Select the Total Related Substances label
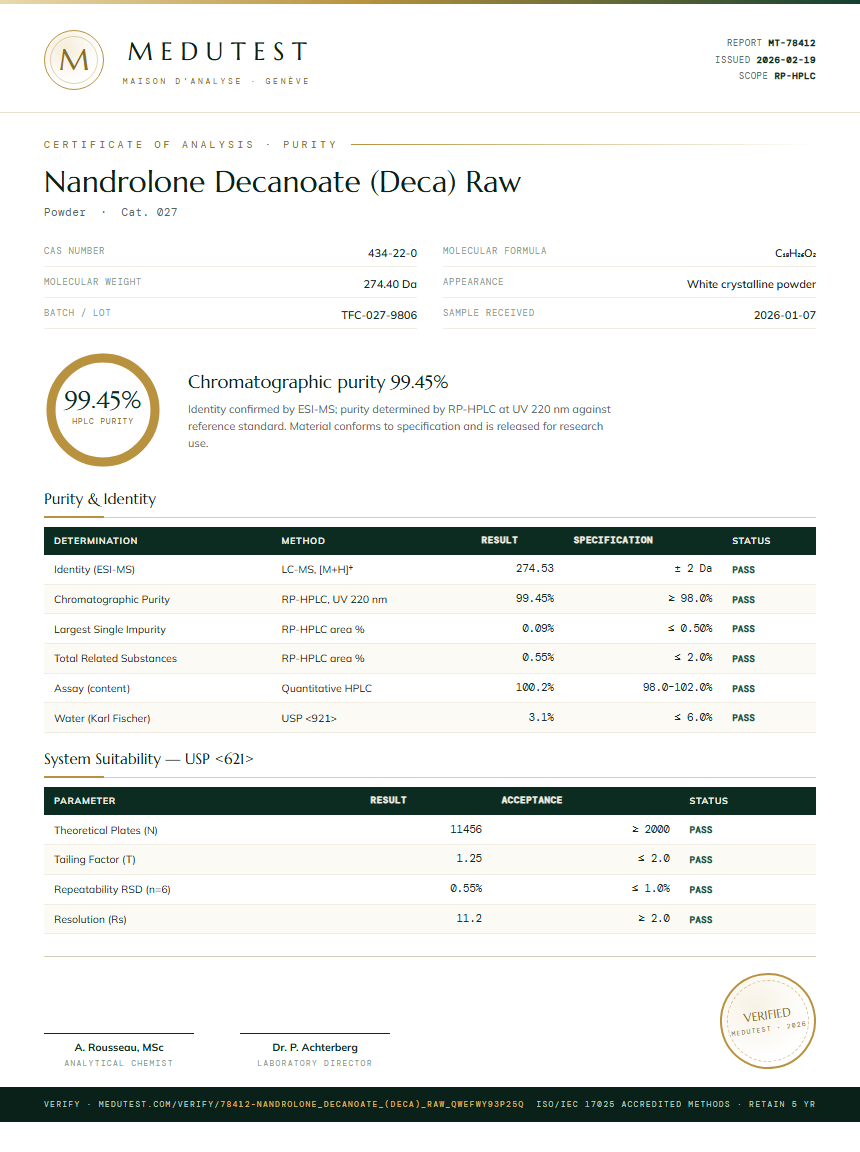860x1152 pixels. 115,659
